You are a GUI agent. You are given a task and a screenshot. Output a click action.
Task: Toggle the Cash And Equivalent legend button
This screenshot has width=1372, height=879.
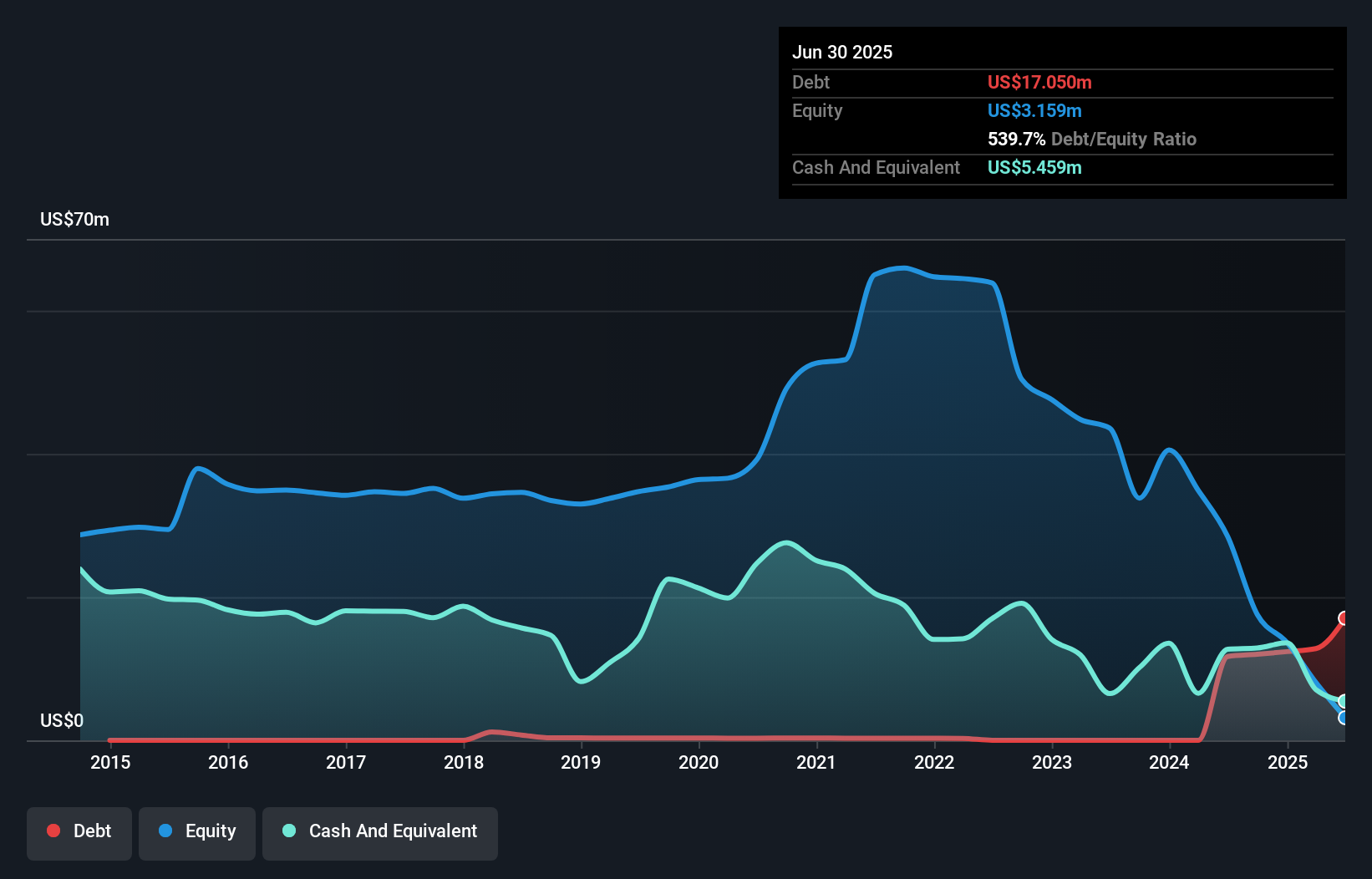coord(380,832)
